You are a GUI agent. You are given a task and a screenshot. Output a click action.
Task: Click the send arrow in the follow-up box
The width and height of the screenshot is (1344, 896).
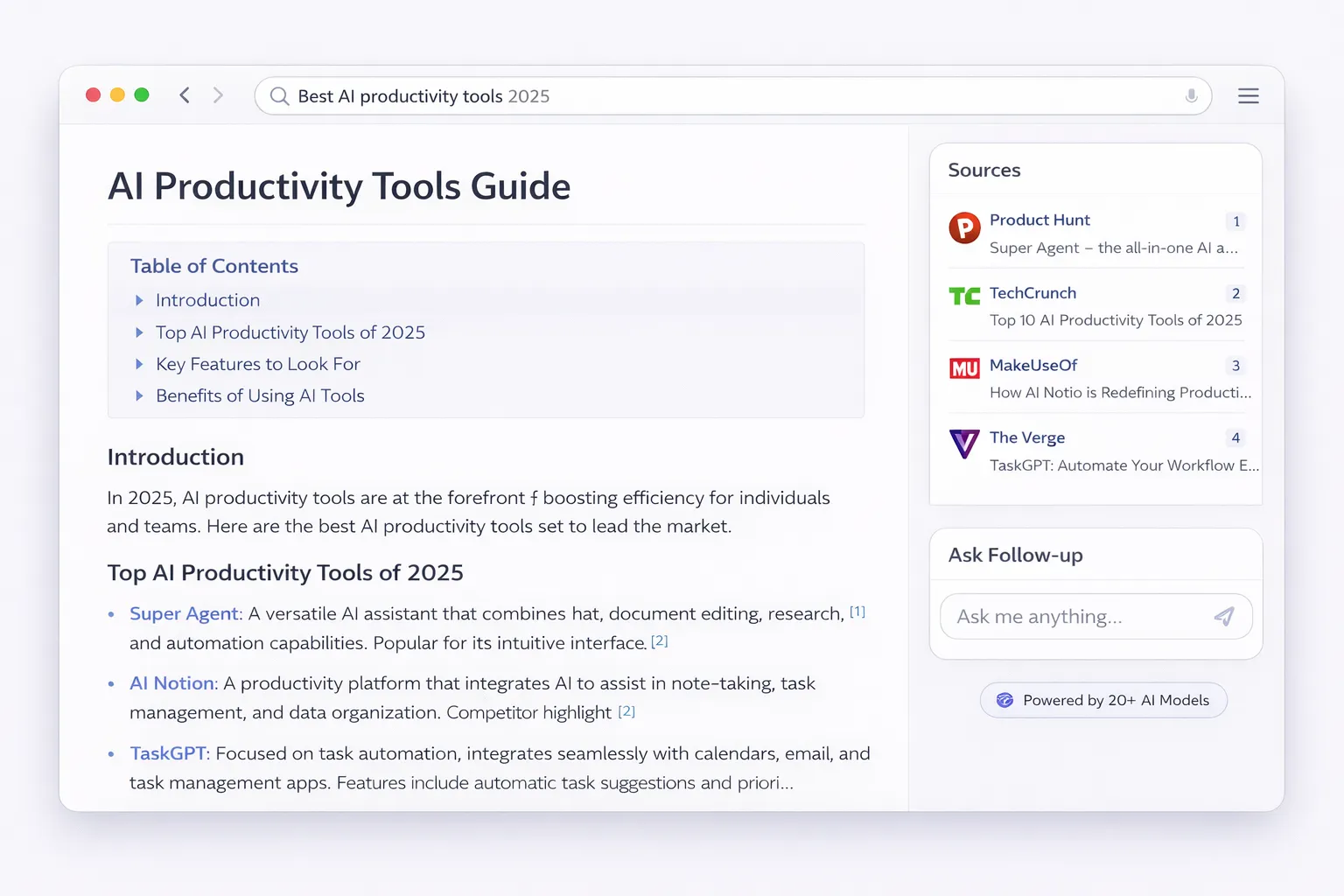click(1225, 616)
